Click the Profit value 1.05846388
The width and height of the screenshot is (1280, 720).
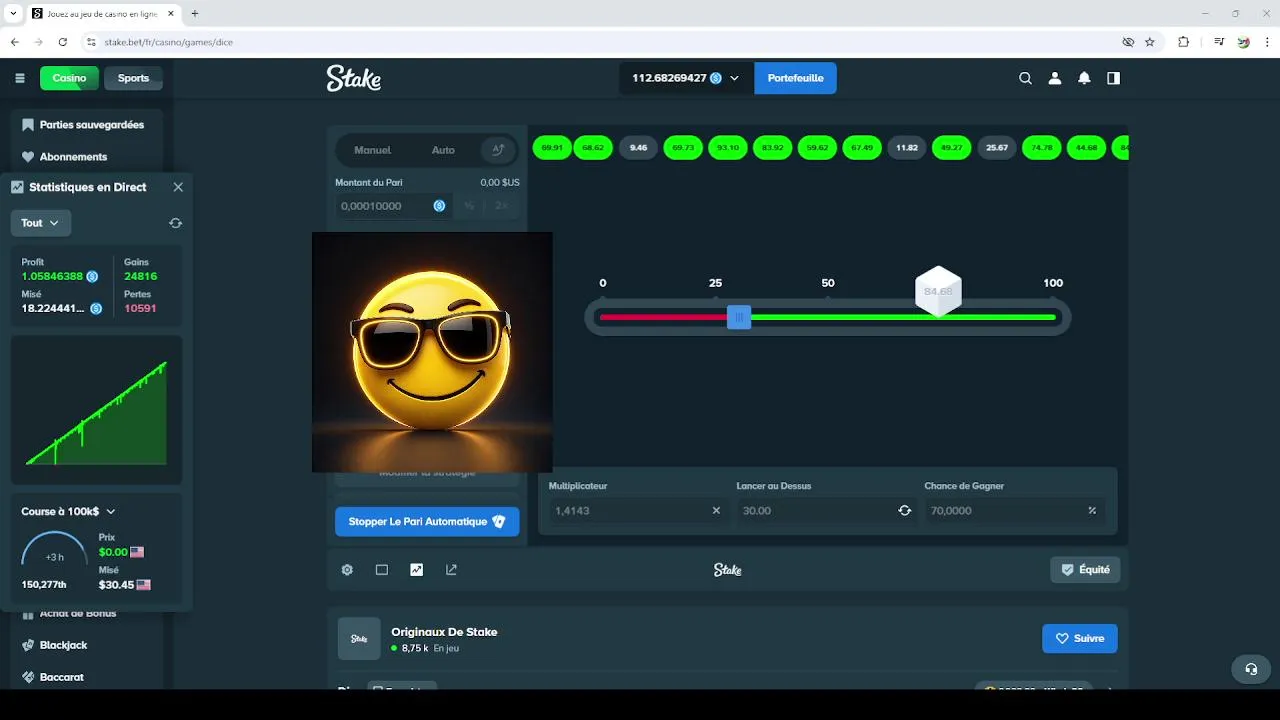coord(53,276)
